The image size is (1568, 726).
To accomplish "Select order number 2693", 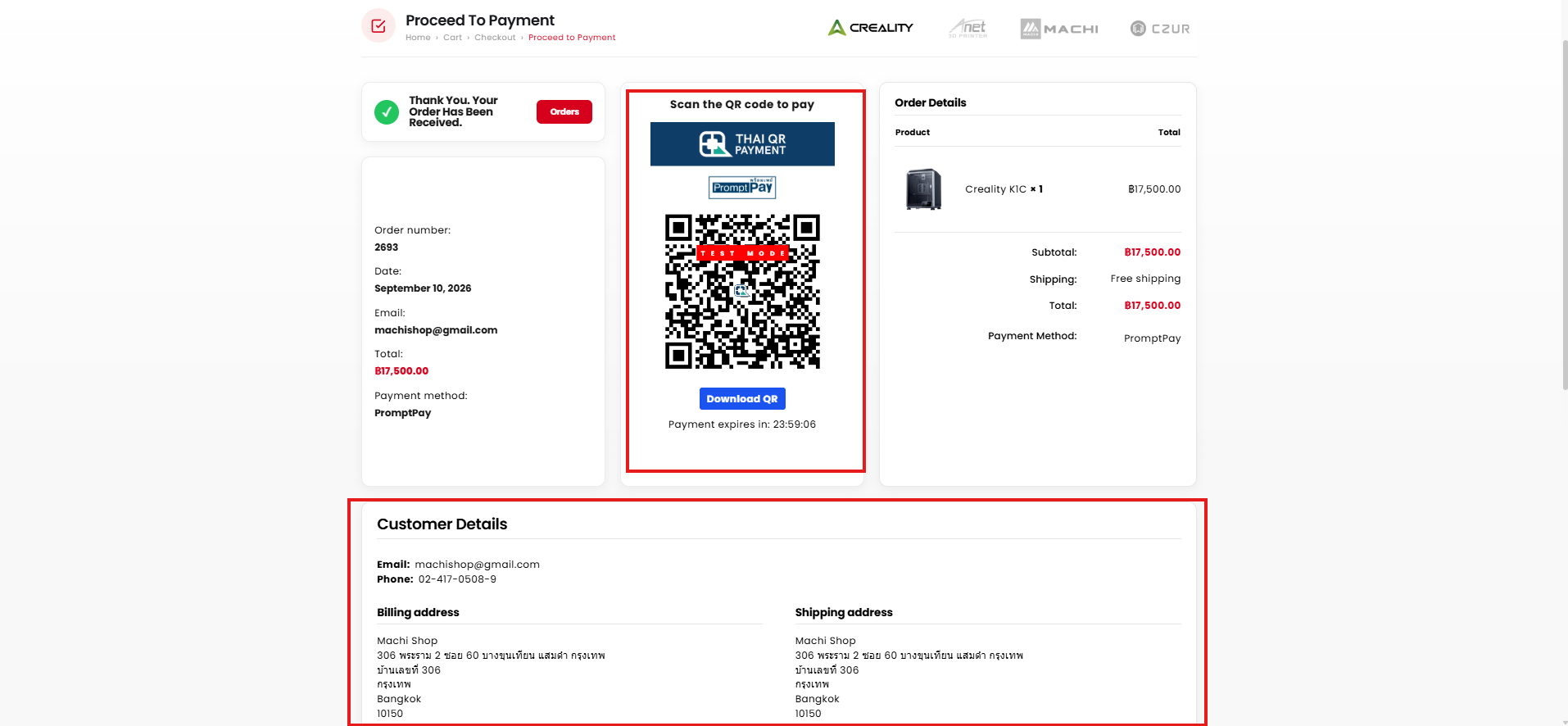I will (x=387, y=247).
